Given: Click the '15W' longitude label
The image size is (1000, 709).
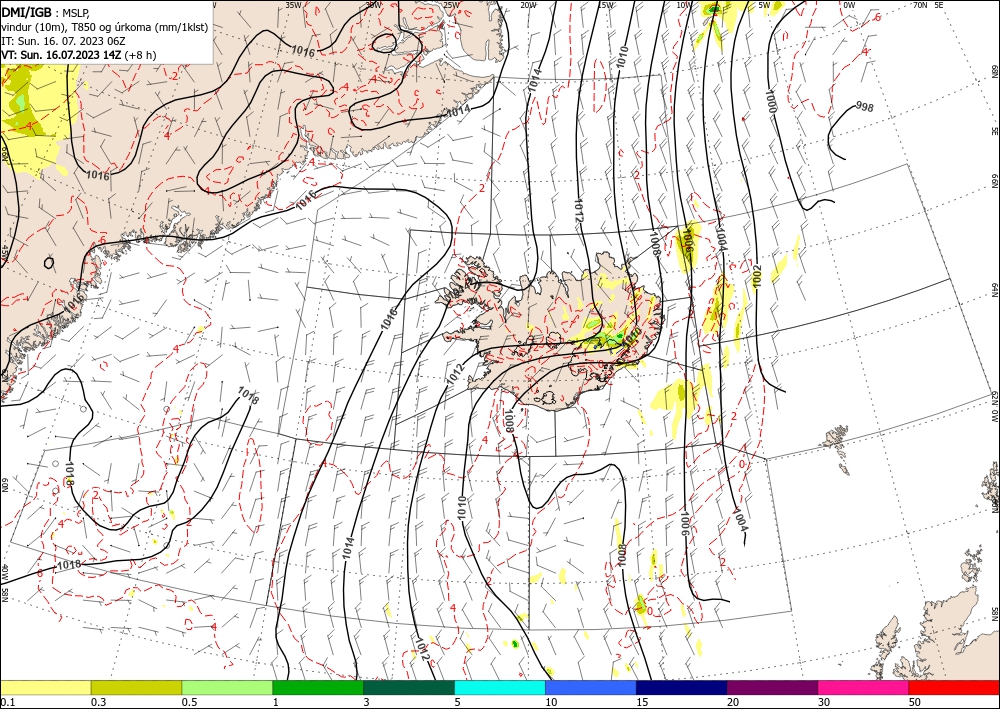Looking at the screenshot, I should 606,5.
